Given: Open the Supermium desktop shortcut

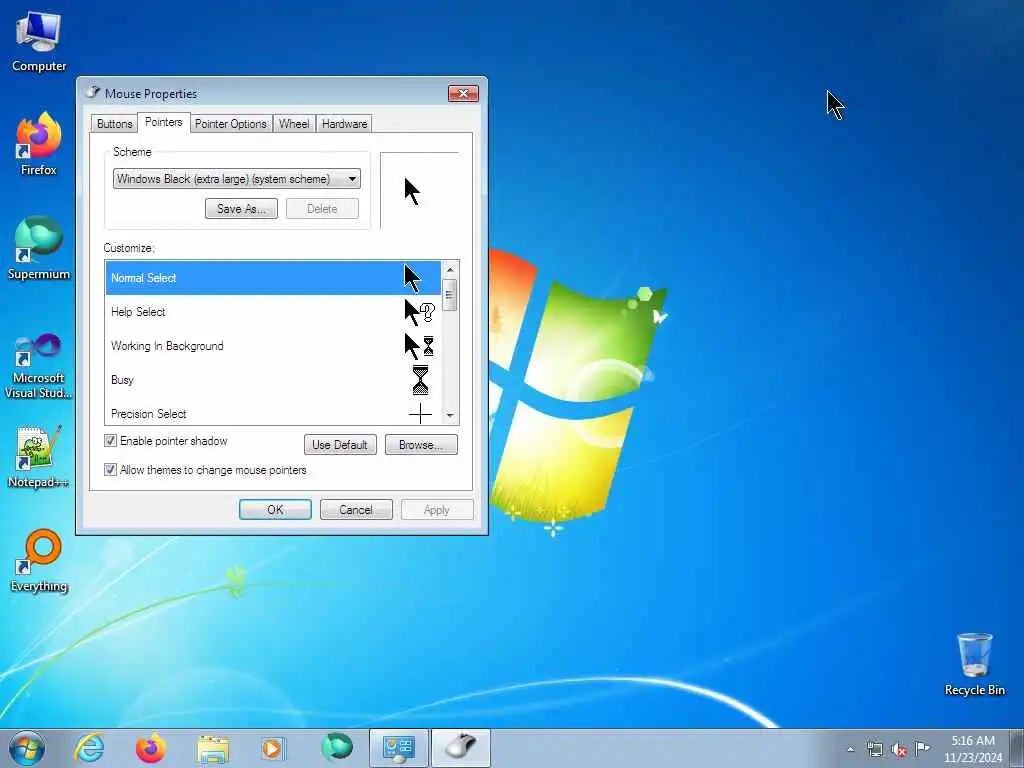Looking at the screenshot, I should (x=39, y=248).
